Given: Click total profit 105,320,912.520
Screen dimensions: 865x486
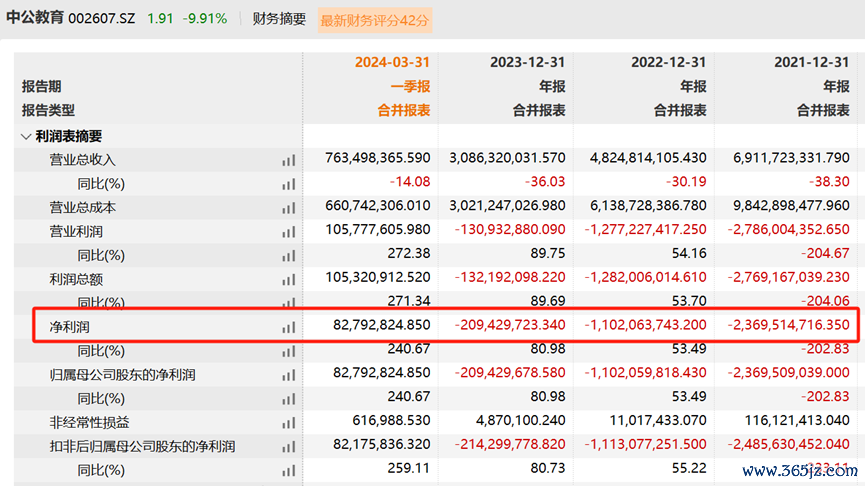Looking at the screenshot, I should pos(378,277).
